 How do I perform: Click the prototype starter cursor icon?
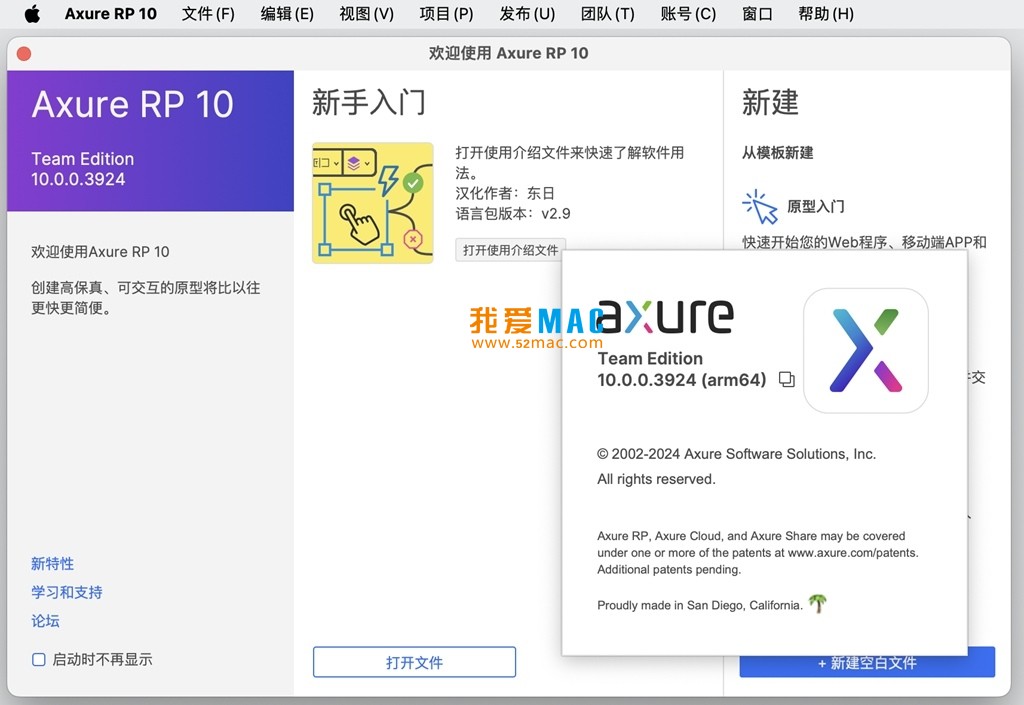click(x=760, y=207)
